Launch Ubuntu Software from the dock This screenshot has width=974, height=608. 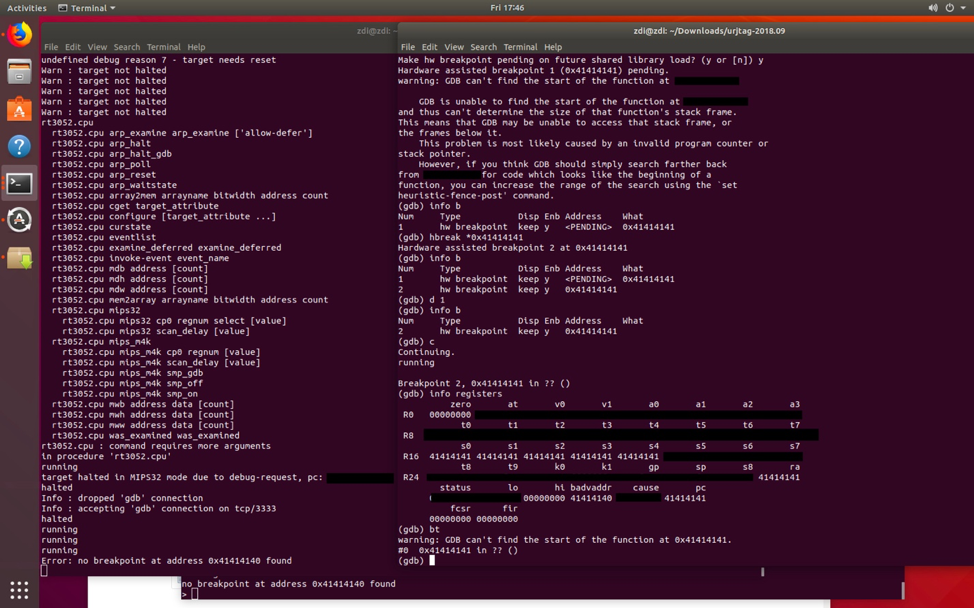point(19,109)
